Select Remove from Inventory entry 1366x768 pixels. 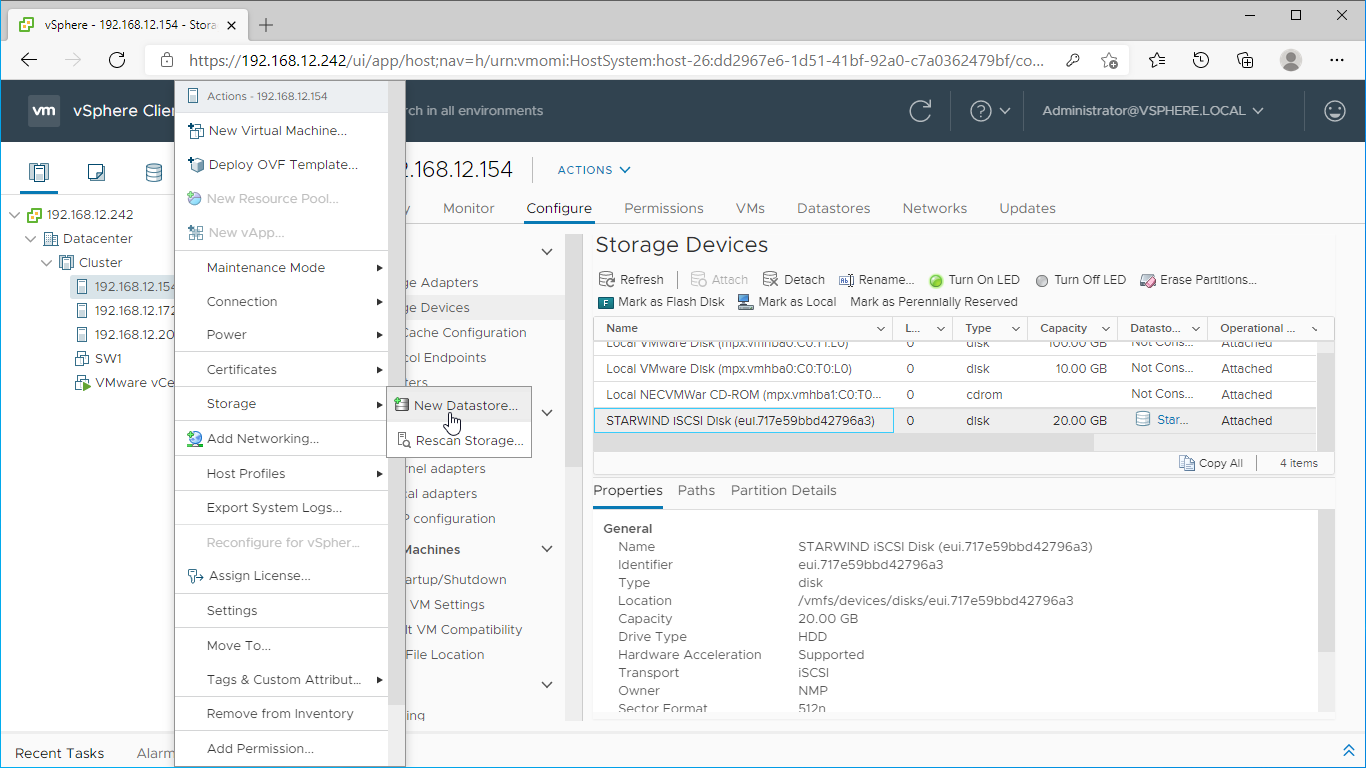click(x=280, y=713)
